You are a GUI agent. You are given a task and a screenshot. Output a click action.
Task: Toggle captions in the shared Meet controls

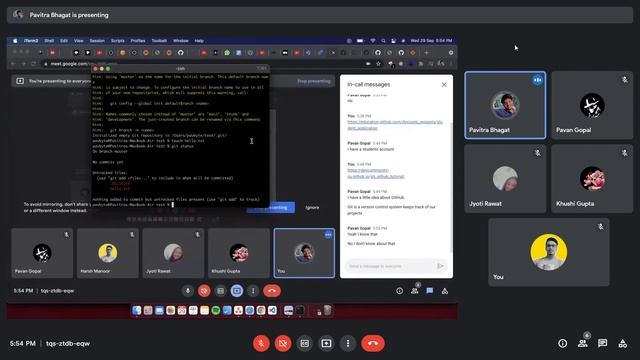pyautogui.click(x=220, y=291)
